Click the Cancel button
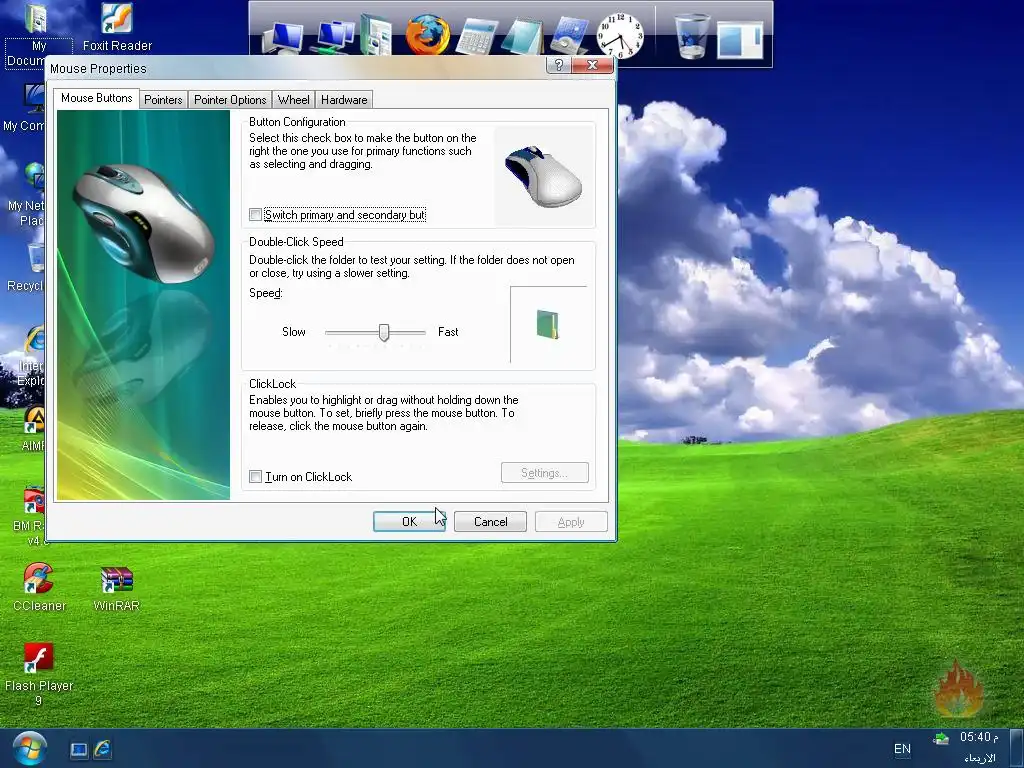Screen dimensions: 1024x768 click(490, 522)
